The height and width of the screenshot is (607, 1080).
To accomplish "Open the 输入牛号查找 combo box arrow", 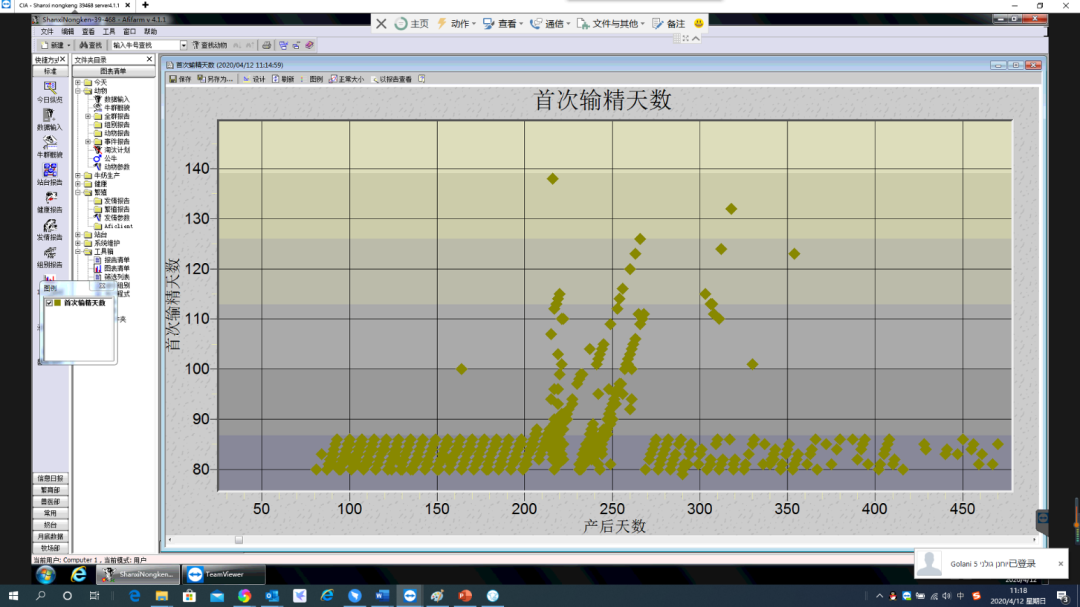I will tap(184, 45).
